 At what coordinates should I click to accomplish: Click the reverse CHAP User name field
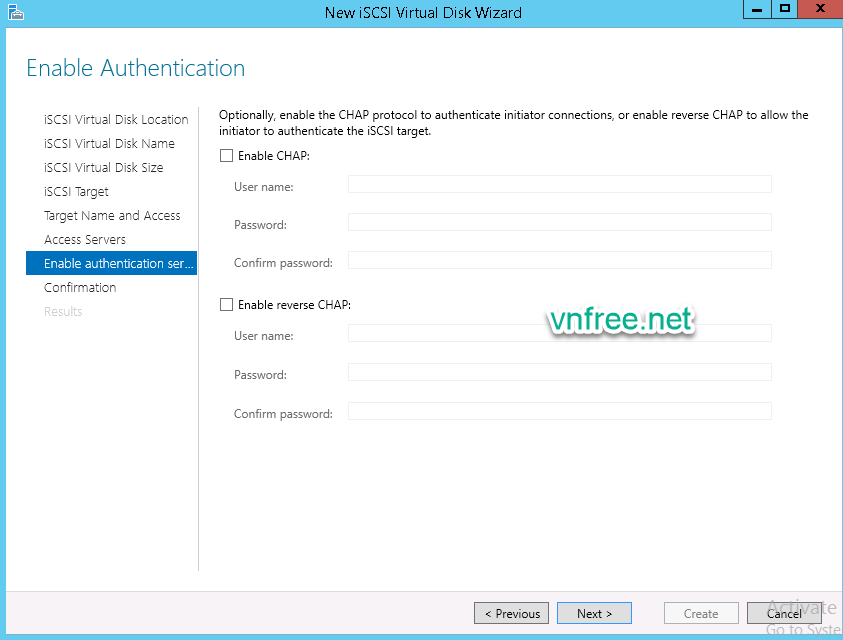click(559, 333)
